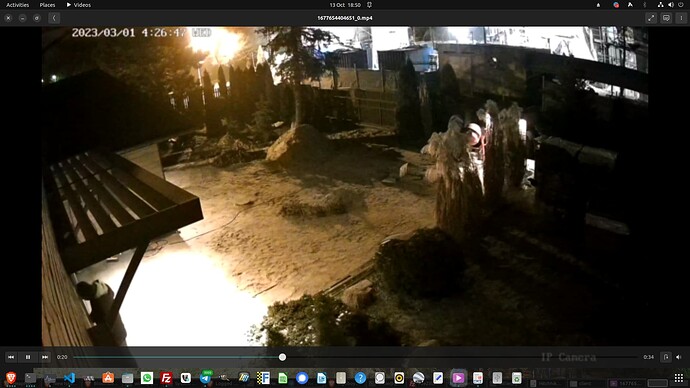The width and height of the screenshot is (690, 388).
Task: Open the subtitles and languages button
Action: click(666, 18)
